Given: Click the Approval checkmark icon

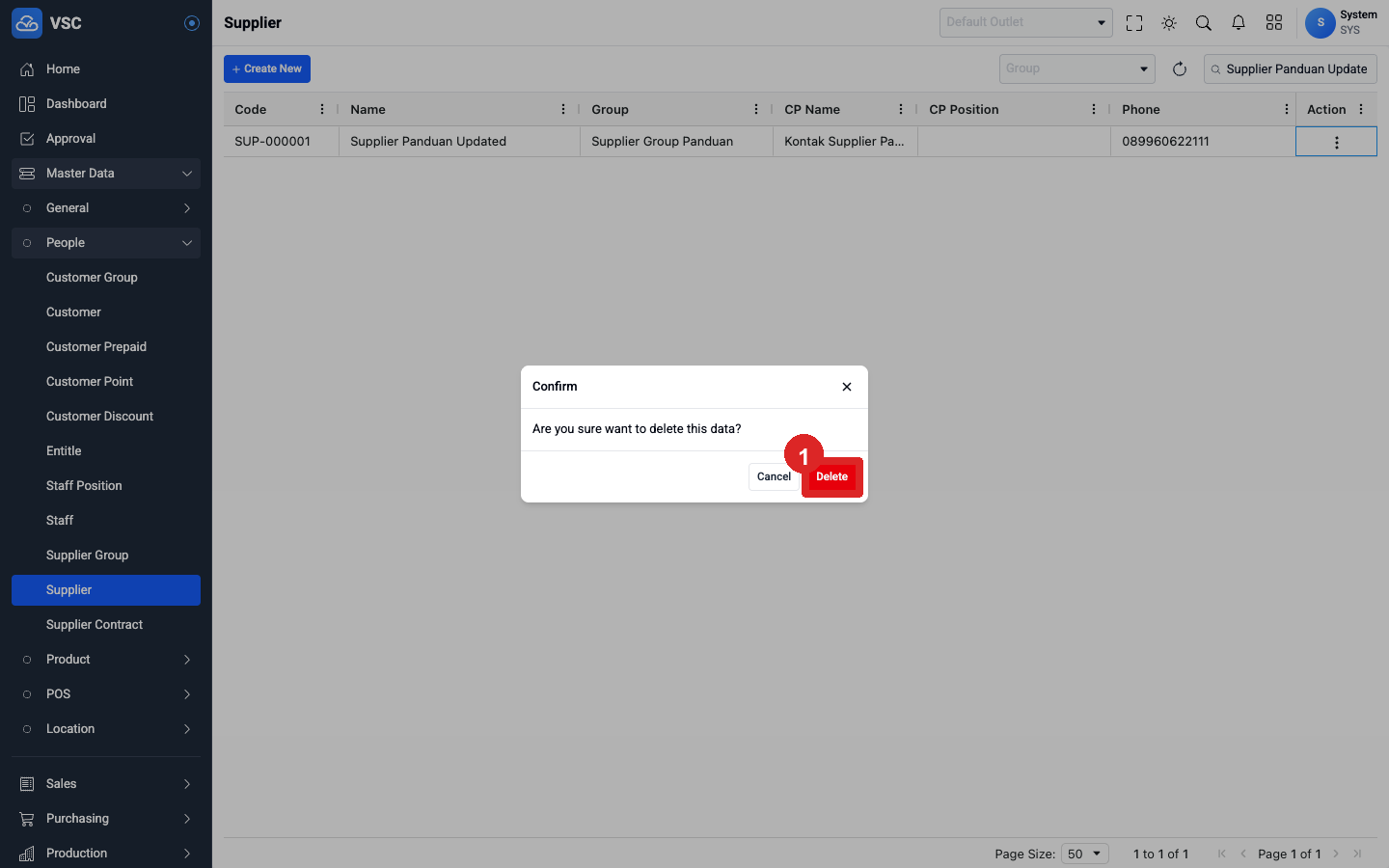Looking at the screenshot, I should pos(27,139).
